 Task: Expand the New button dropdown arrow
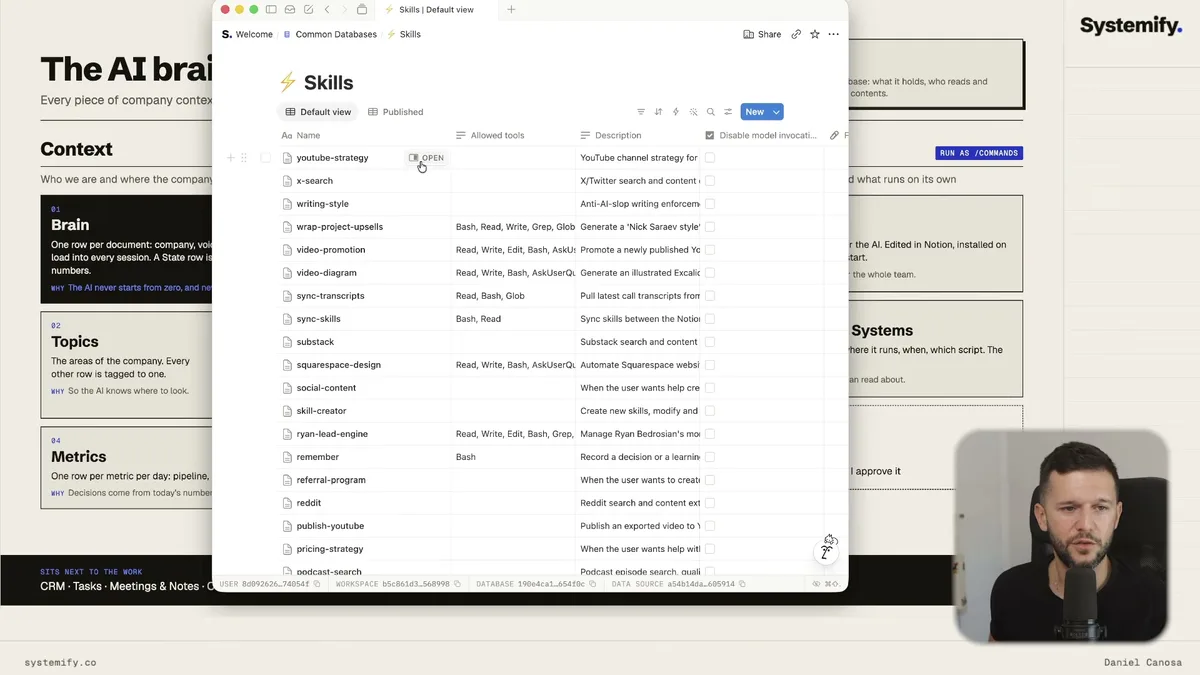(777, 112)
